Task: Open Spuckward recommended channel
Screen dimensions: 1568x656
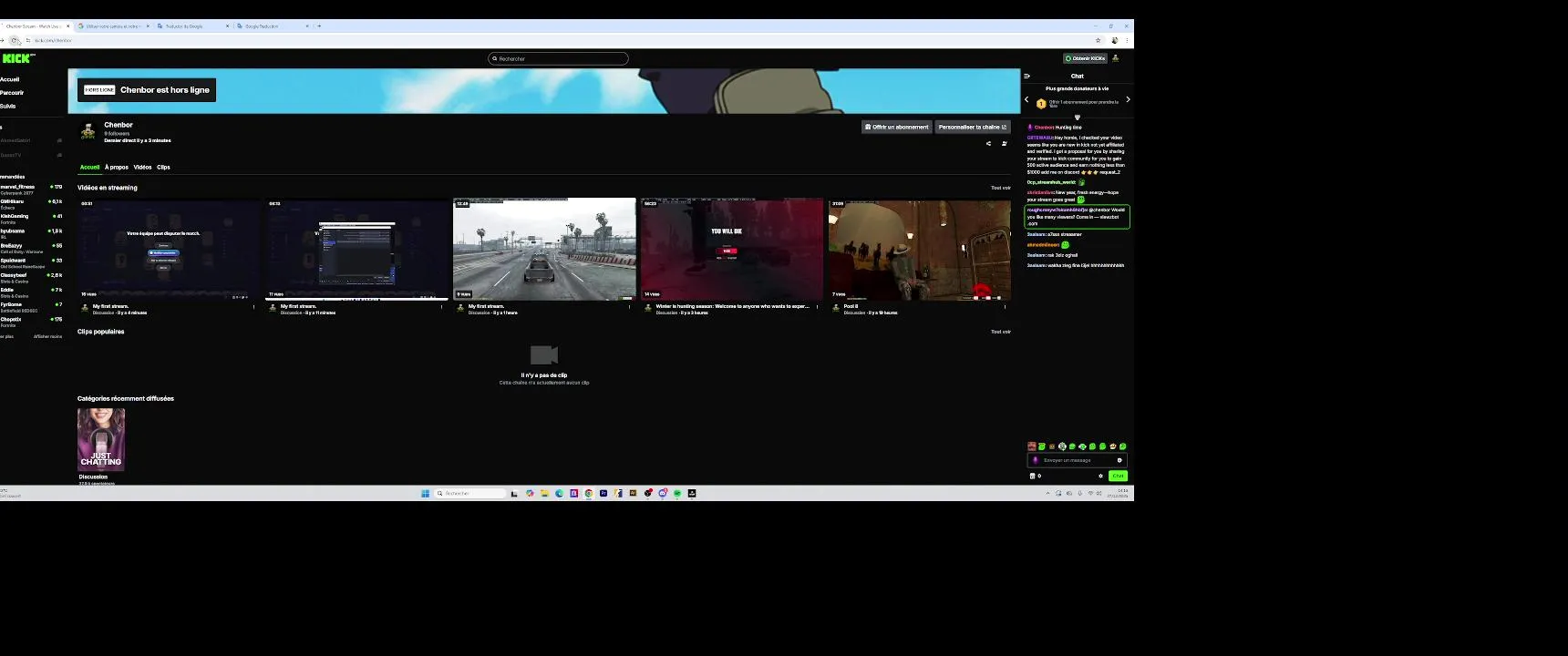Action: (x=31, y=262)
